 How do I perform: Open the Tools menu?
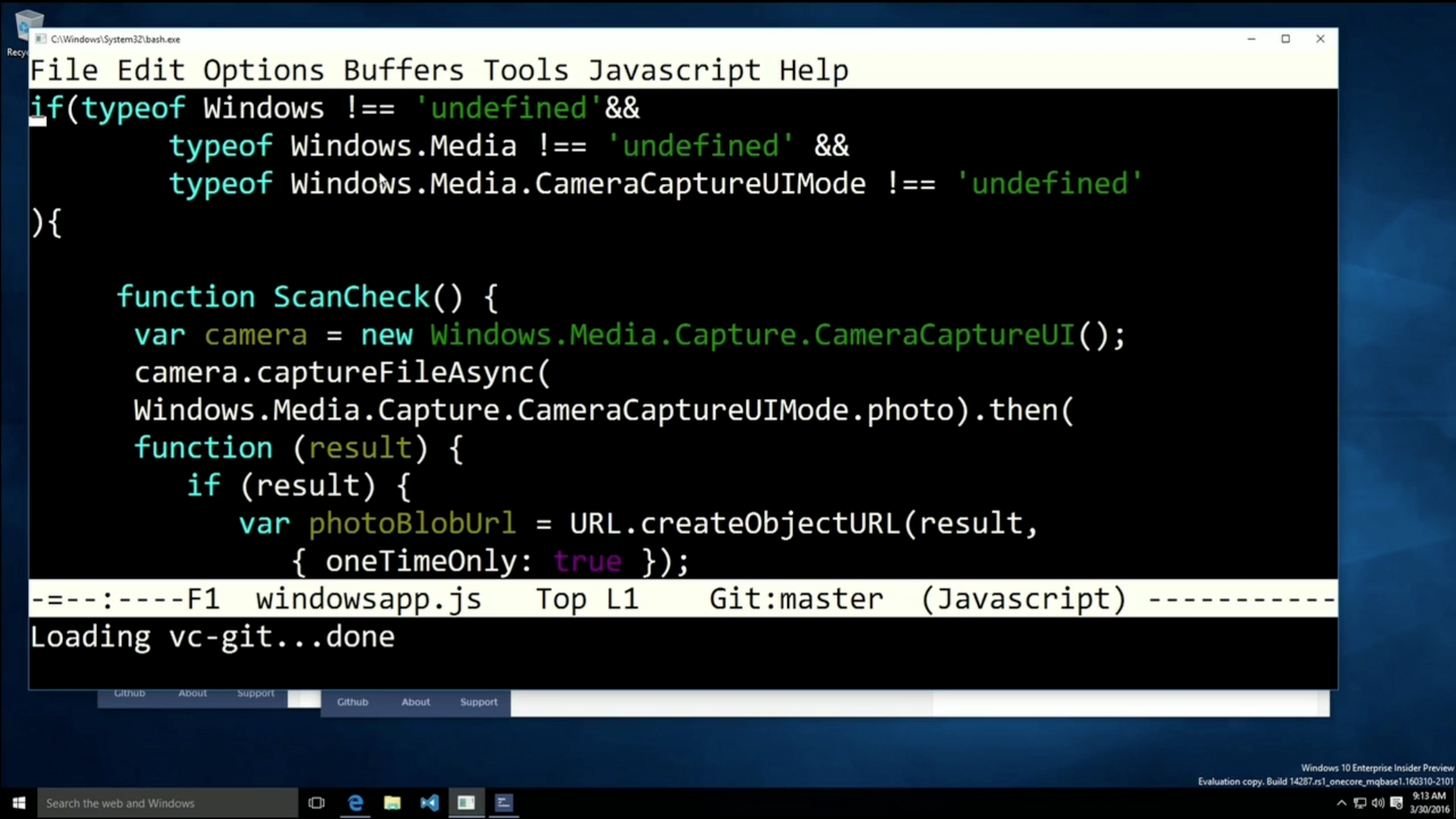point(526,71)
